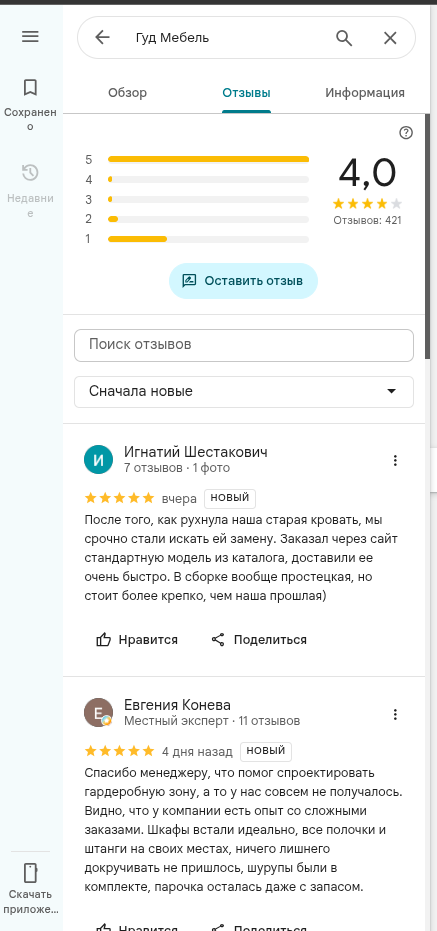Click five-star rating on Игнатий's review

click(x=119, y=498)
